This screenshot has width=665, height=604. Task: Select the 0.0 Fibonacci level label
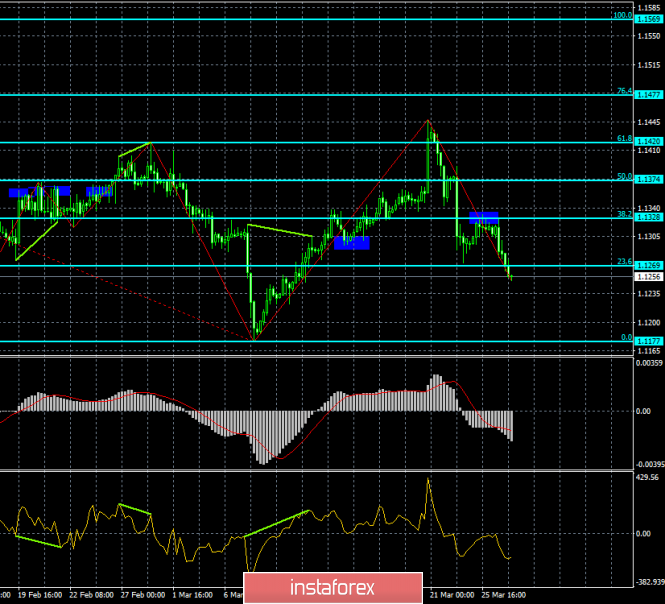coord(624,337)
